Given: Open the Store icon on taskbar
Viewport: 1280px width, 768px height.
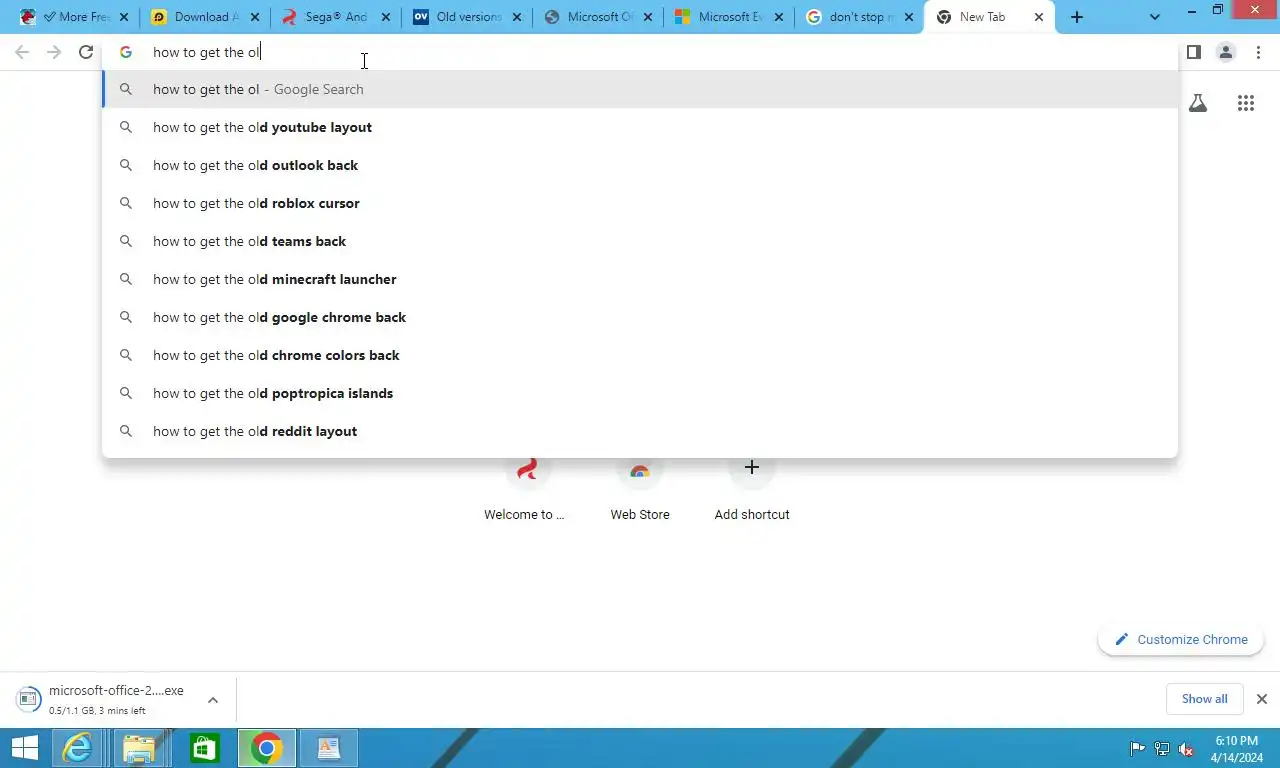Looking at the screenshot, I should pyautogui.click(x=204, y=748).
